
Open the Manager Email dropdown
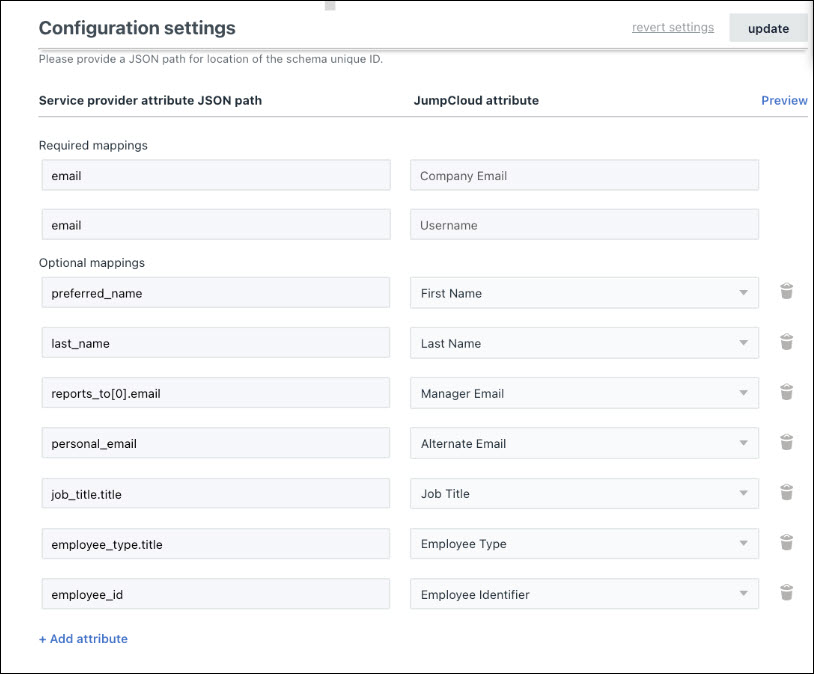[x=584, y=393]
